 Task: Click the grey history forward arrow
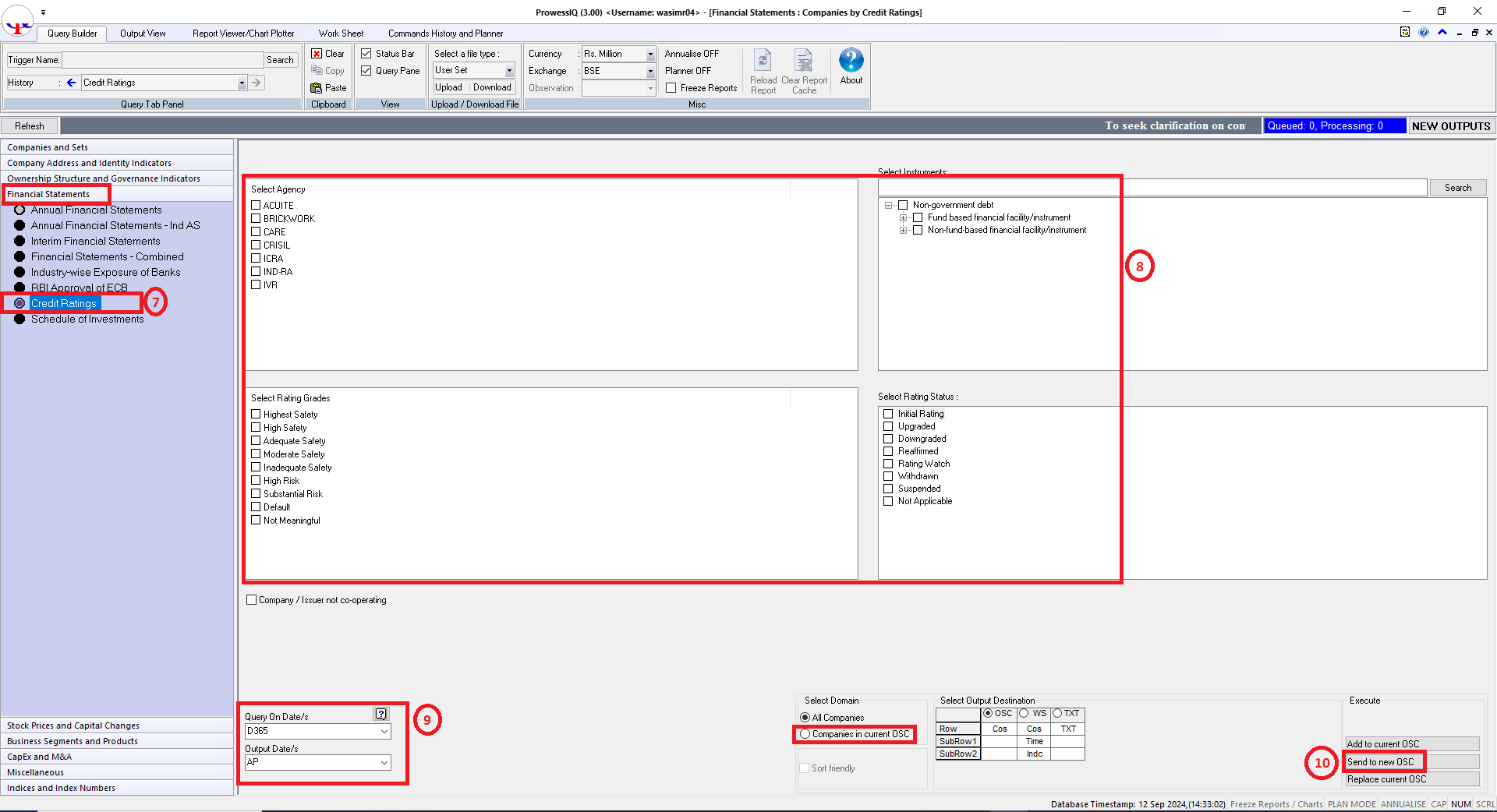pyautogui.click(x=257, y=83)
